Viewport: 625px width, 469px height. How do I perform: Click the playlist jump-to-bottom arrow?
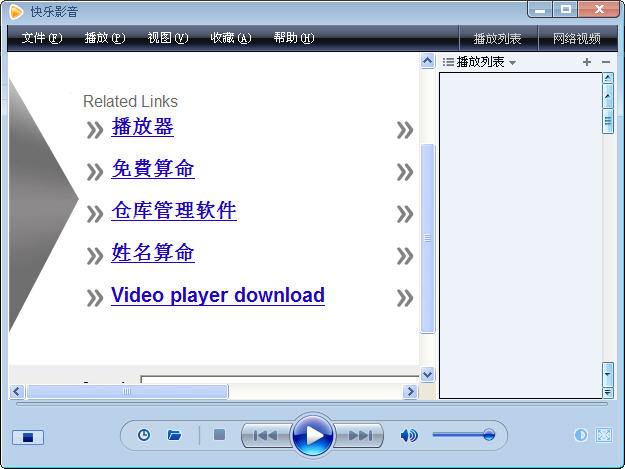[x=607, y=392]
